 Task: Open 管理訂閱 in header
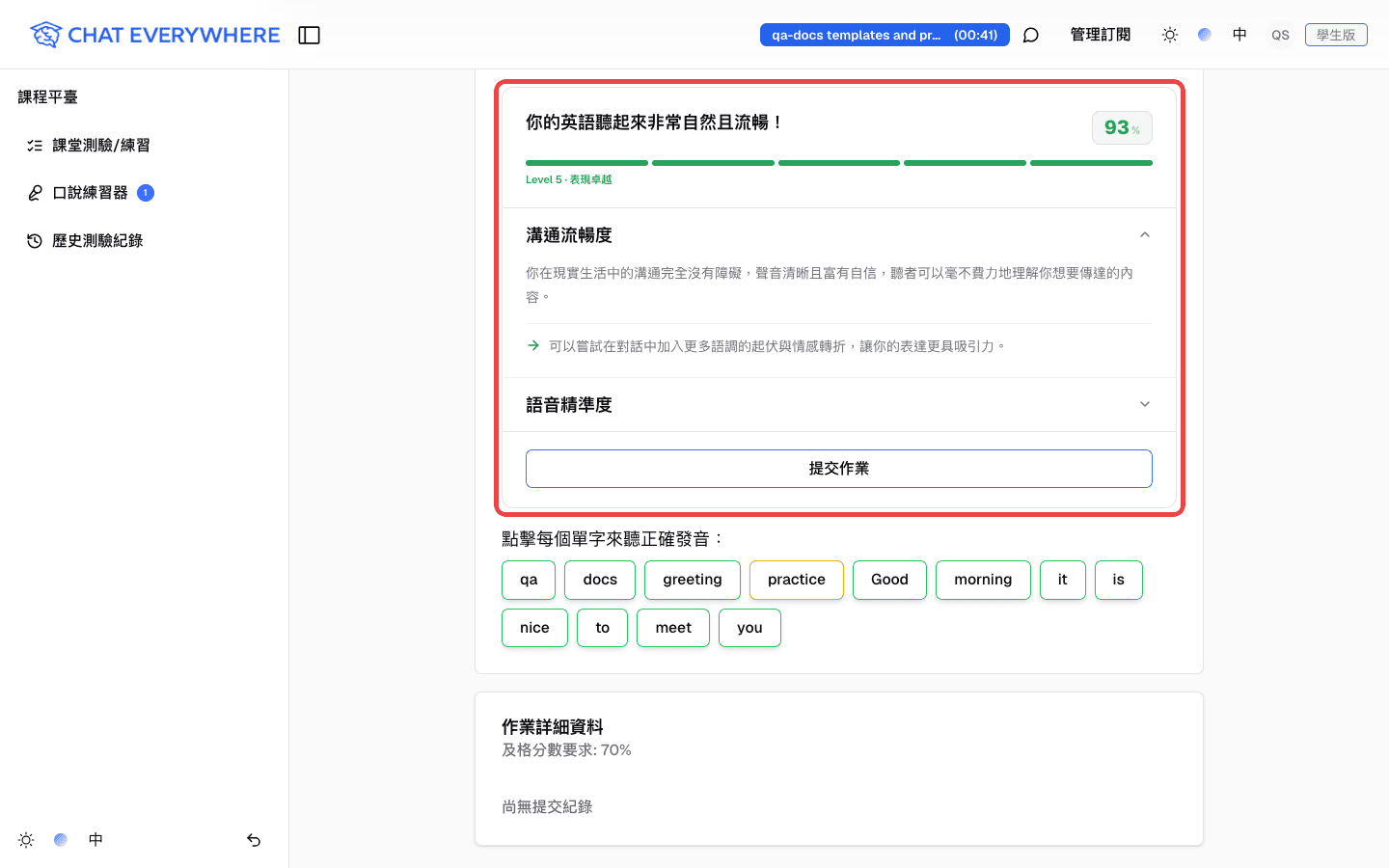click(1101, 35)
